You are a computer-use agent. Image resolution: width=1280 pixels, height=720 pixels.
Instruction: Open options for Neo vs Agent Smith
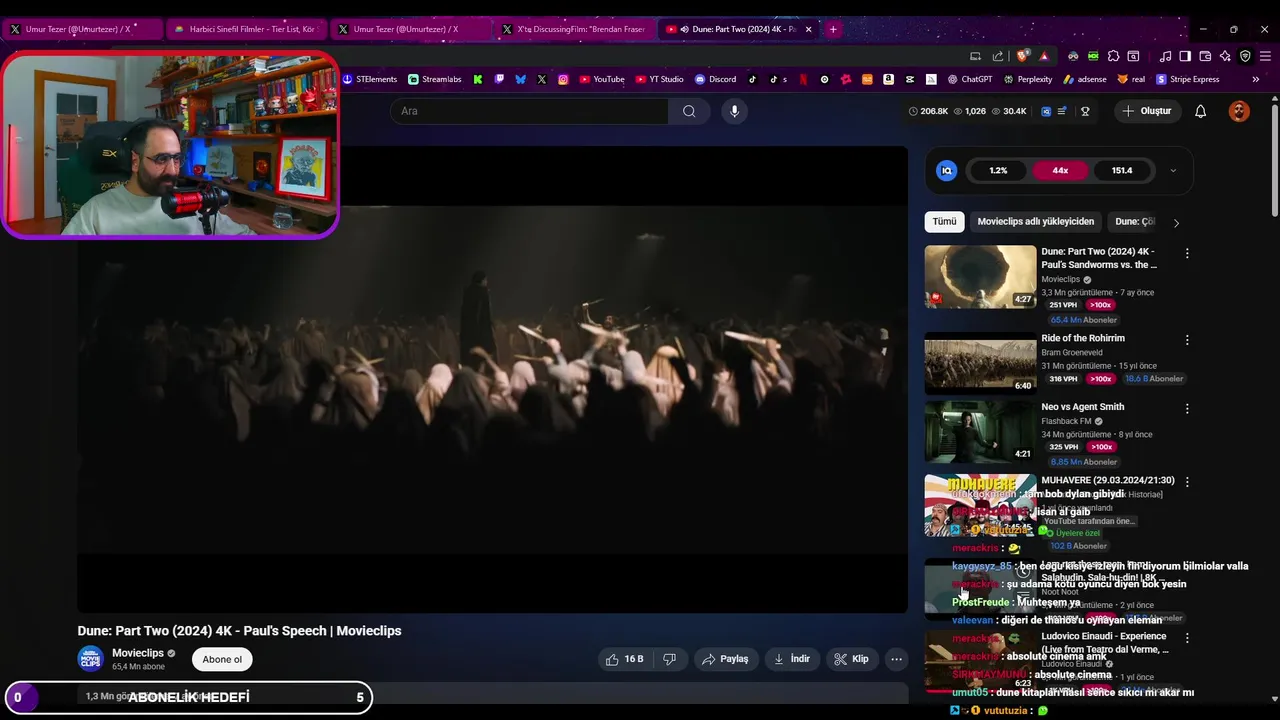1187,409
